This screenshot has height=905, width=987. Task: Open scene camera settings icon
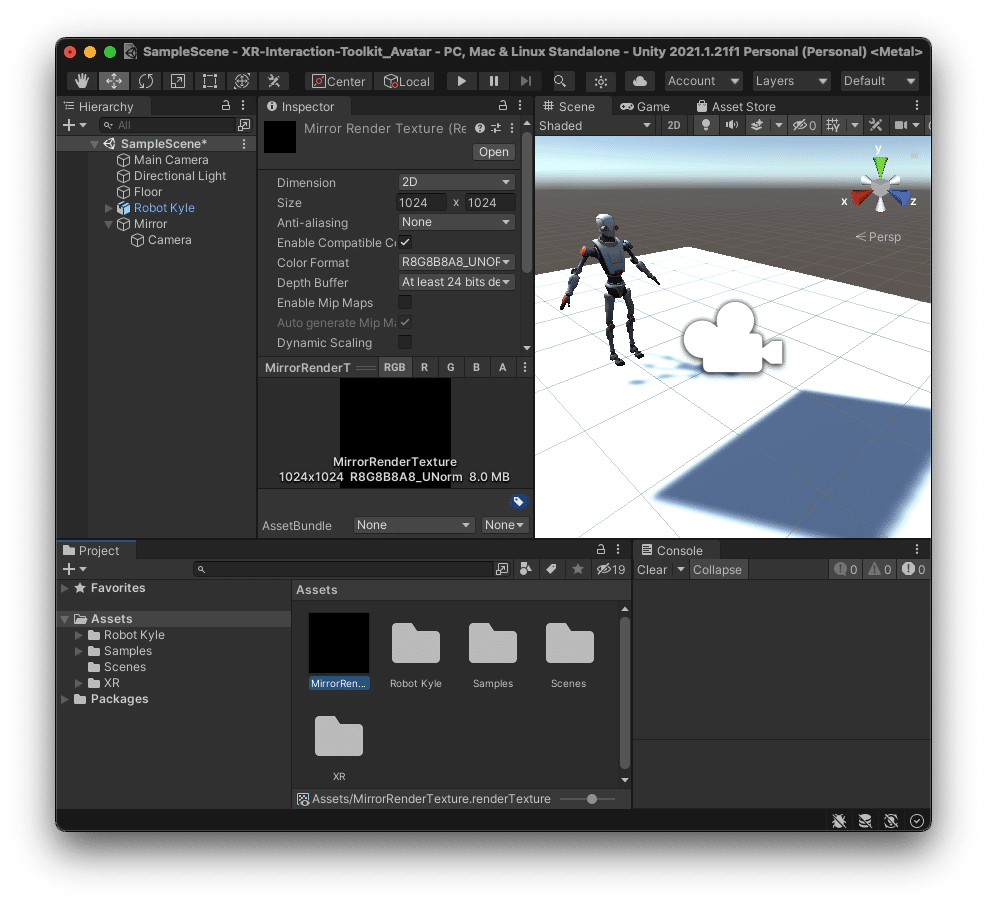(901, 125)
